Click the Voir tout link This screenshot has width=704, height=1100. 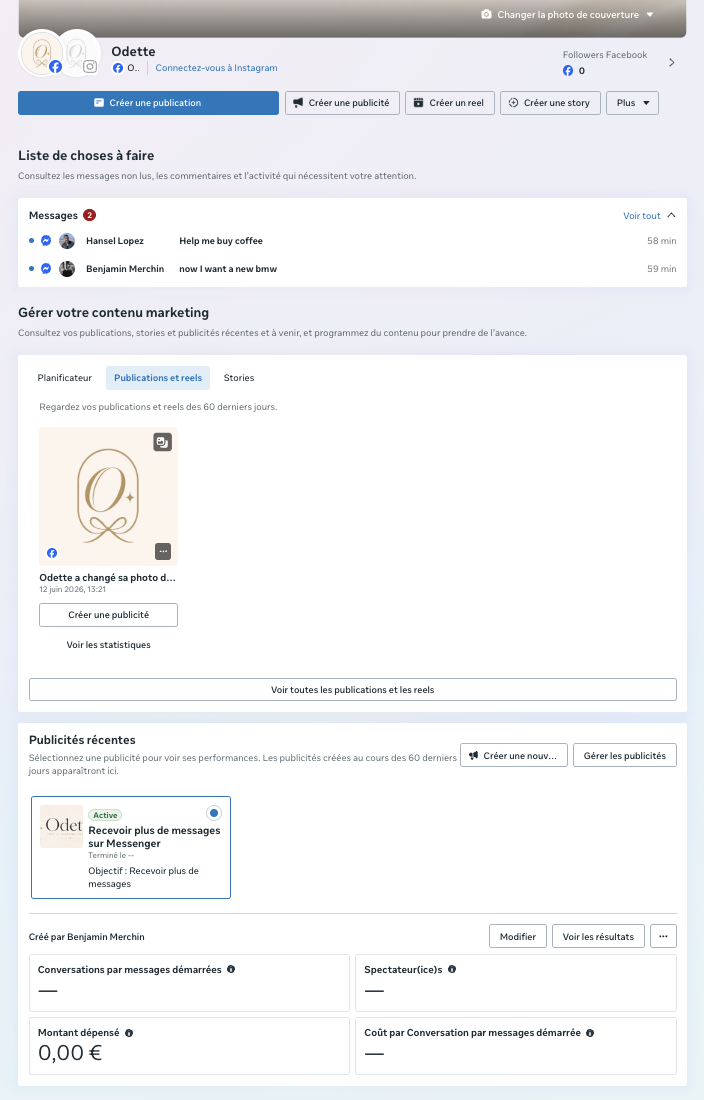[642, 216]
